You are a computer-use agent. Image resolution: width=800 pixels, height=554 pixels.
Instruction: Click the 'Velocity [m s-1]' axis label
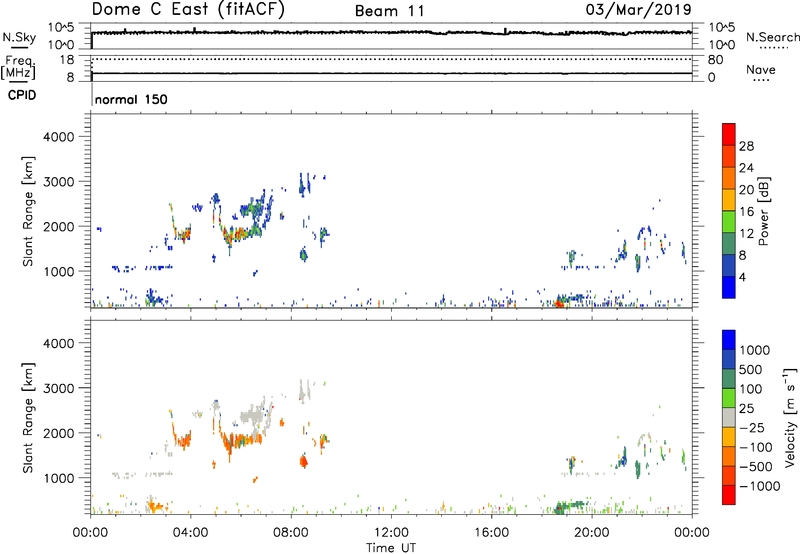[x=790, y=417]
